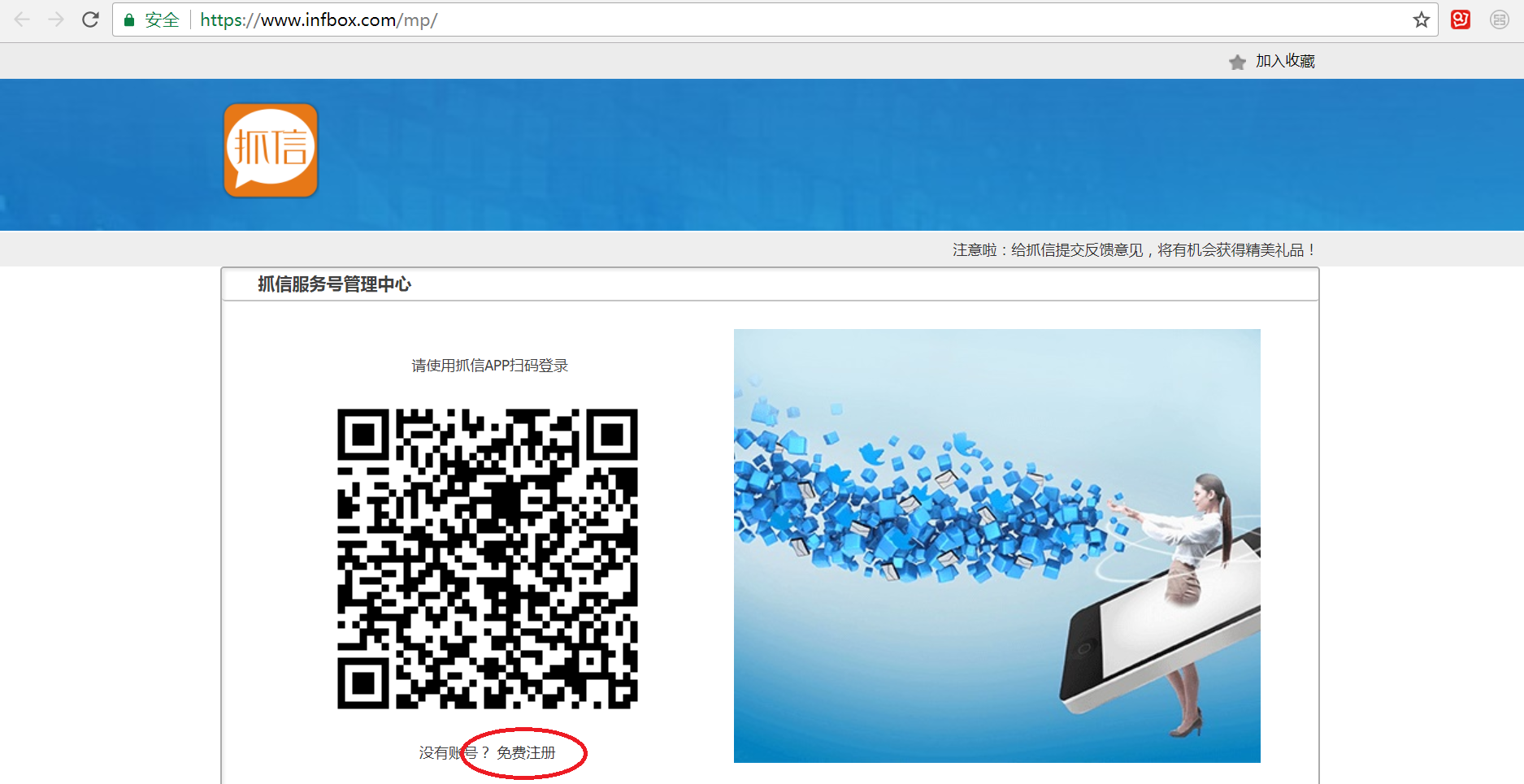Click the grey star beside 加入收藏

[x=1237, y=62]
